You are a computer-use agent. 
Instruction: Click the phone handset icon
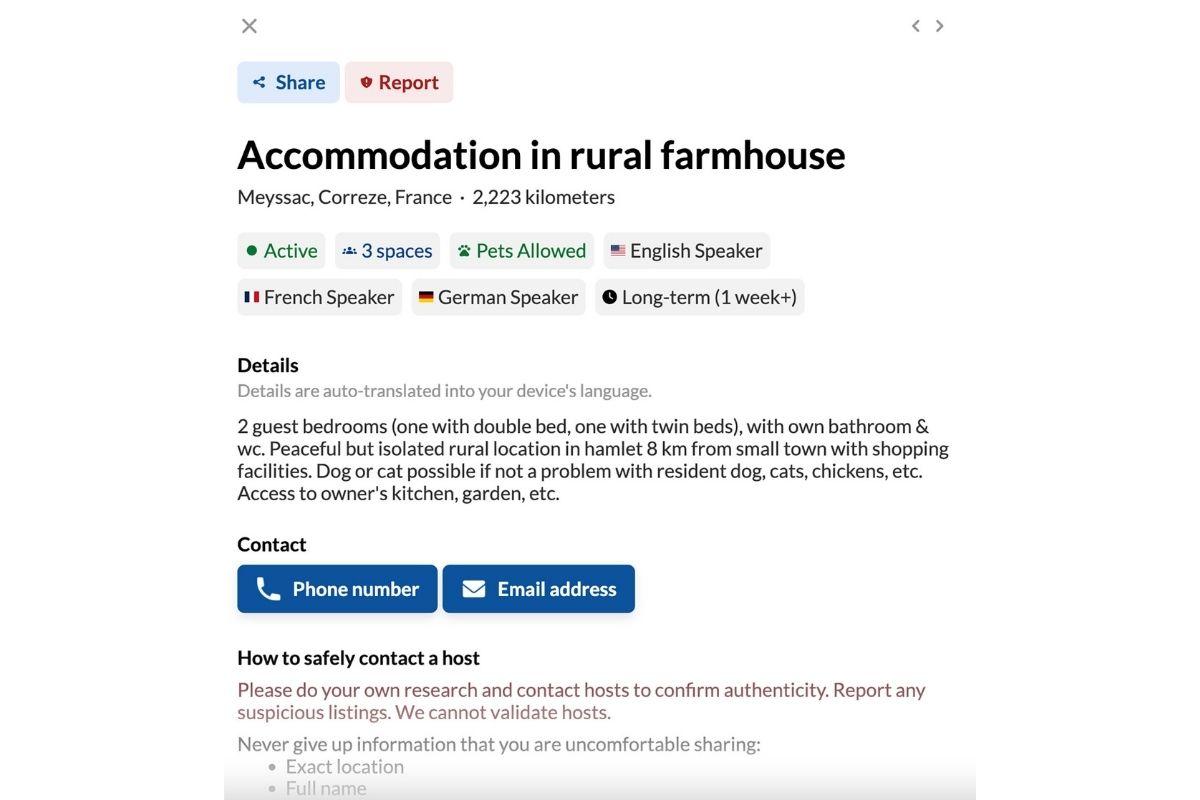pos(268,589)
